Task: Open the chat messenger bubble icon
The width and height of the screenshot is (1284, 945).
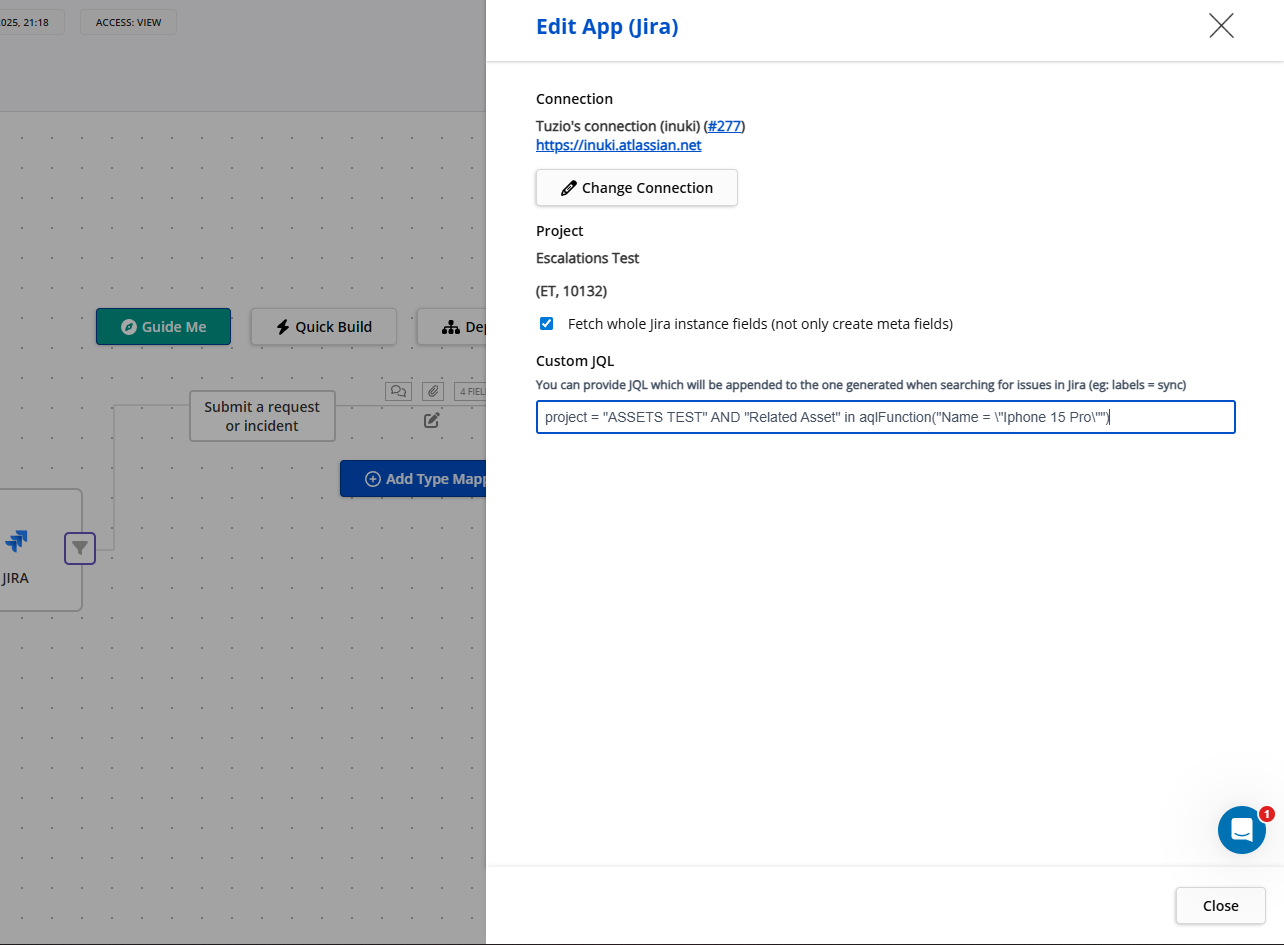Action: pyautogui.click(x=1242, y=830)
